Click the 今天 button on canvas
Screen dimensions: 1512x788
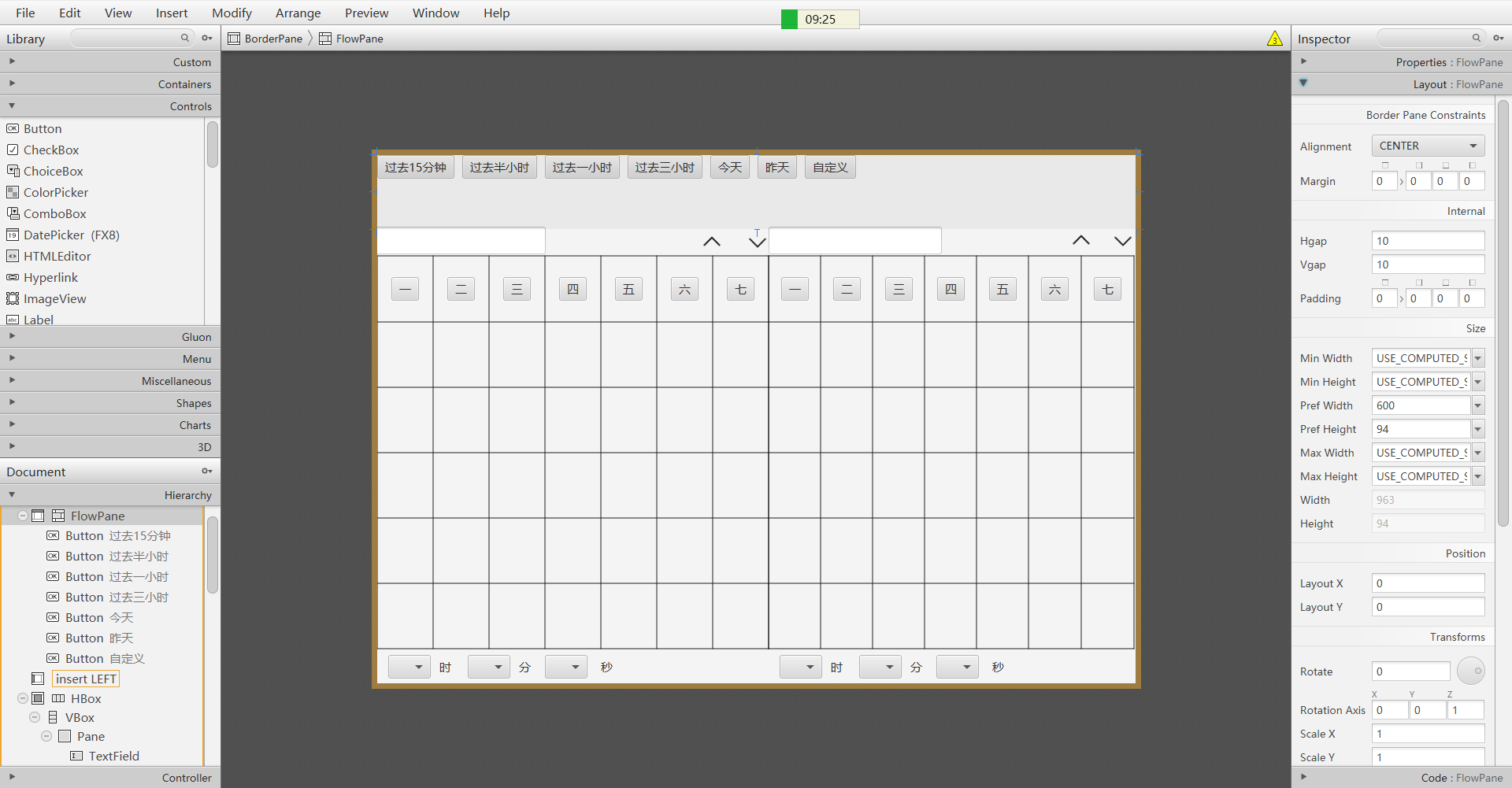pyautogui.click(x=730, y=167)
